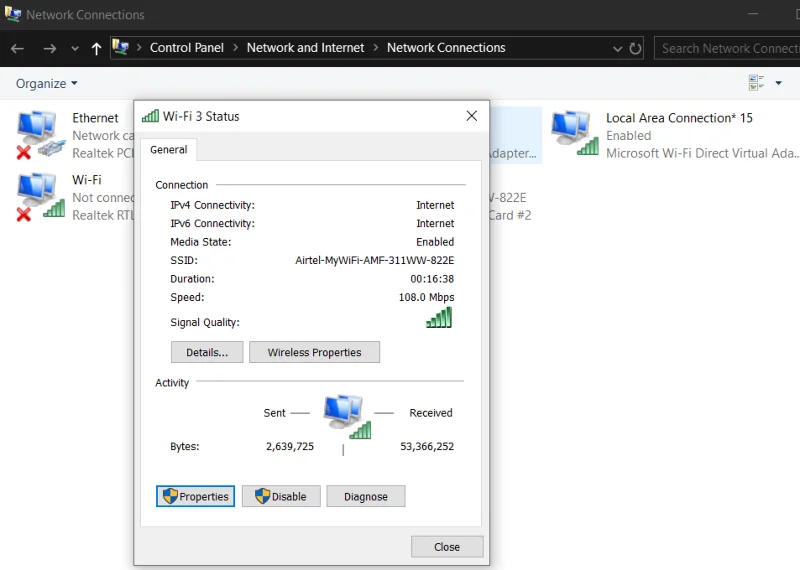Click breadcrumb chevron after Network and Internet
The image size is (800, 570).
pyautogui.click(x=376, y=47)
